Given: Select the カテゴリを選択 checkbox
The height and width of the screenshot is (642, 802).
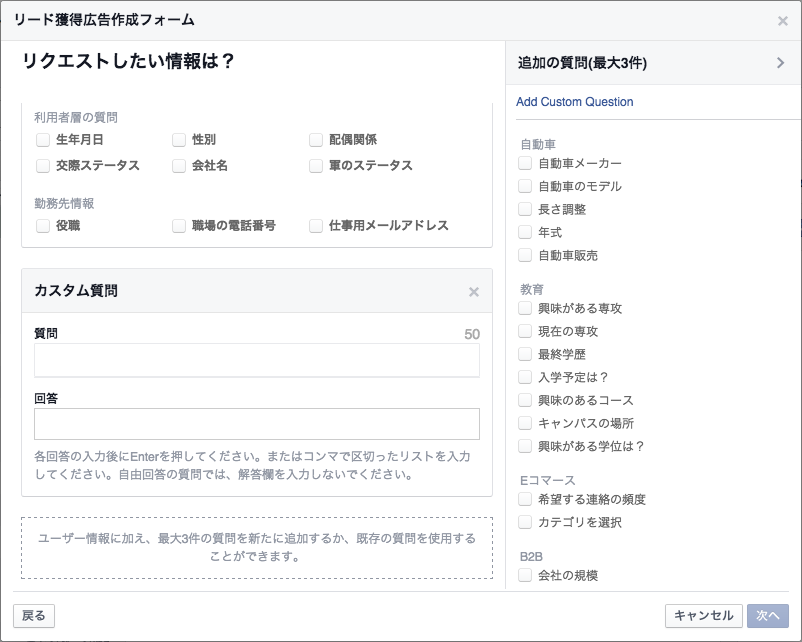Looking at the screenshot, I should pos(525,522).
